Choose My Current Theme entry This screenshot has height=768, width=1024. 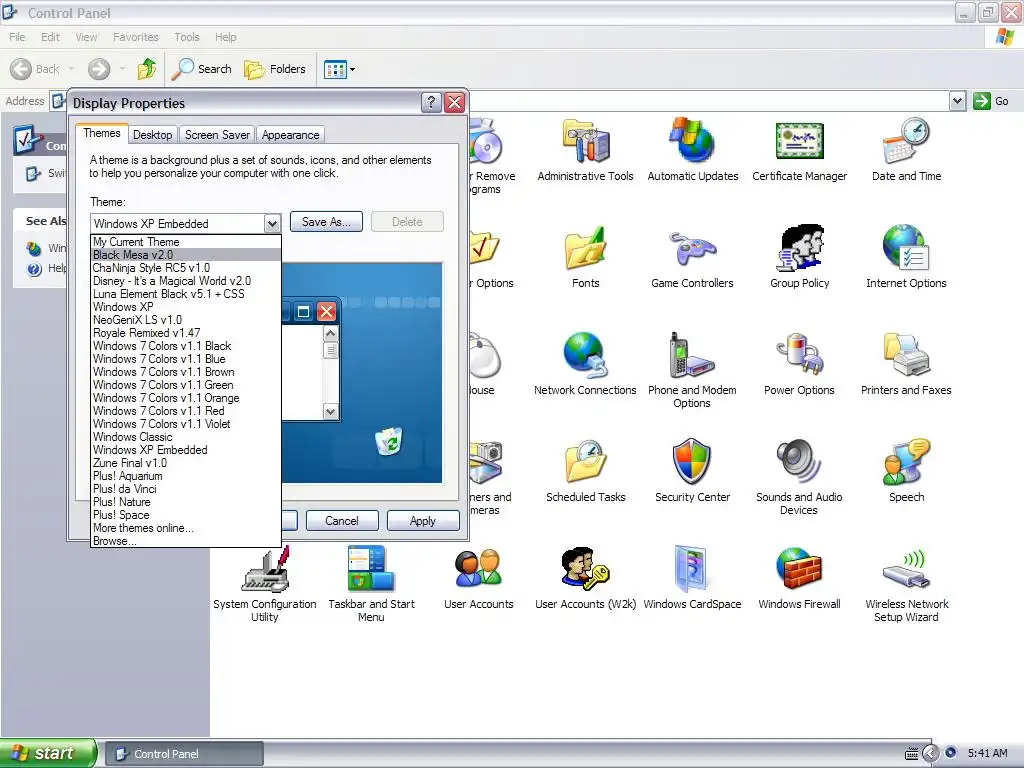[186, 242]
